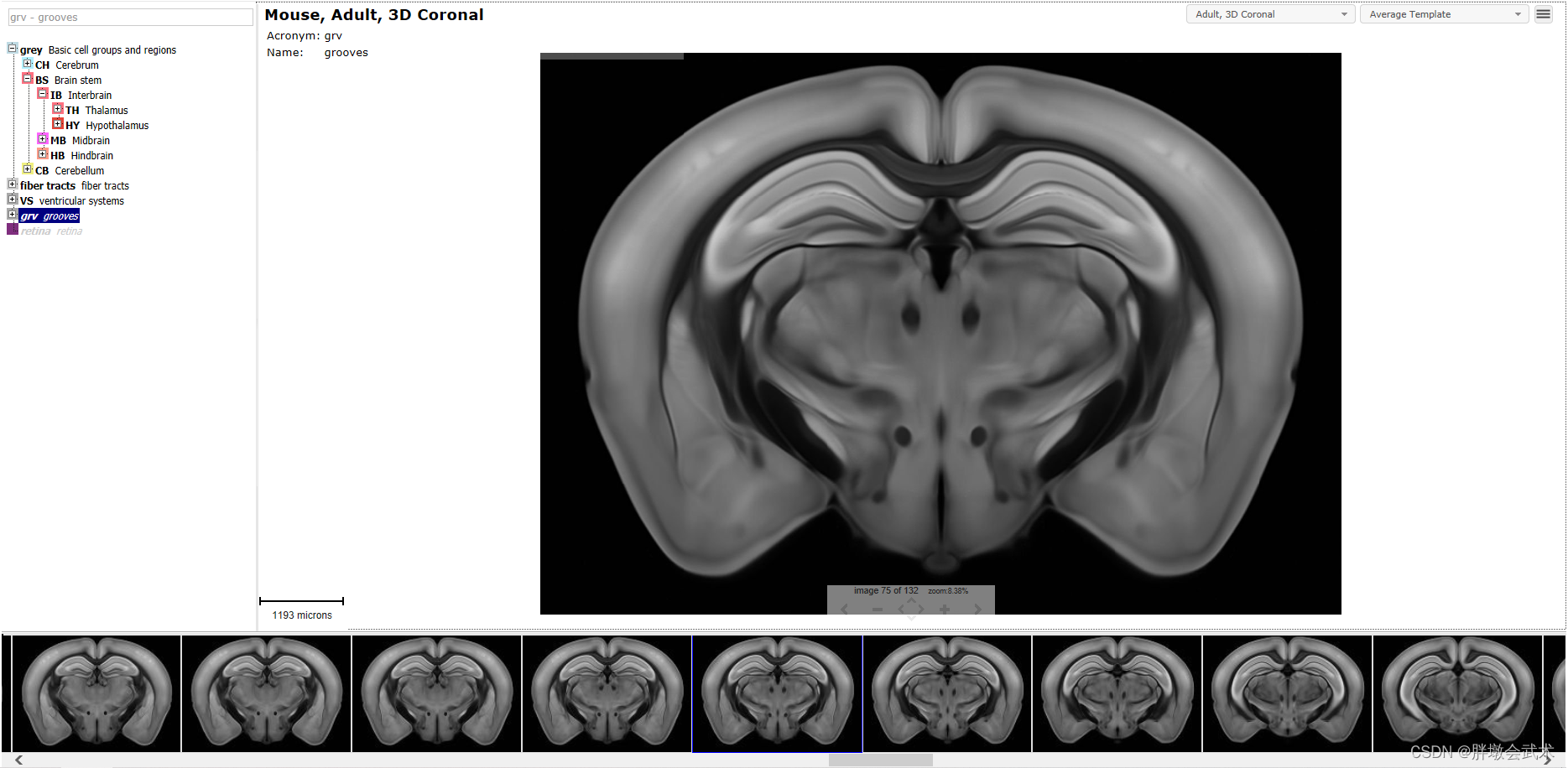Open the fourth coronal thumbnail
Screen dimensions: 1568x768
pos(607,693)
